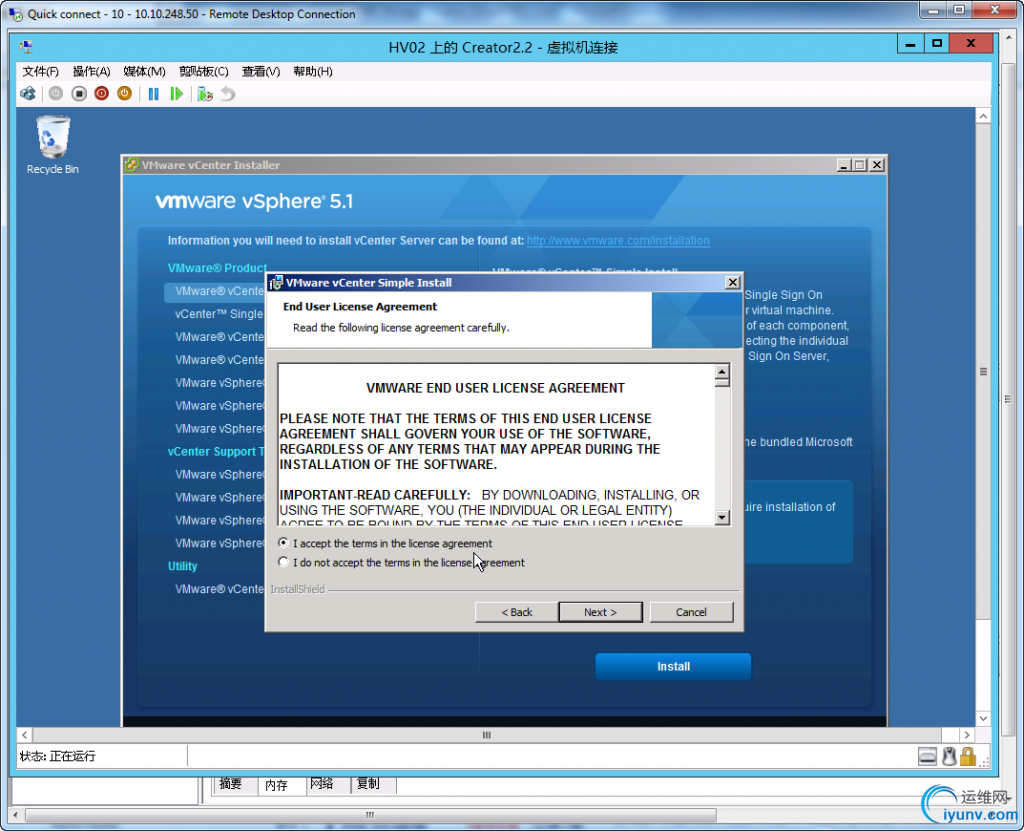Click the orange Save state icon
The width and height of the screenshot is (1024, 831).
[124, 94]
